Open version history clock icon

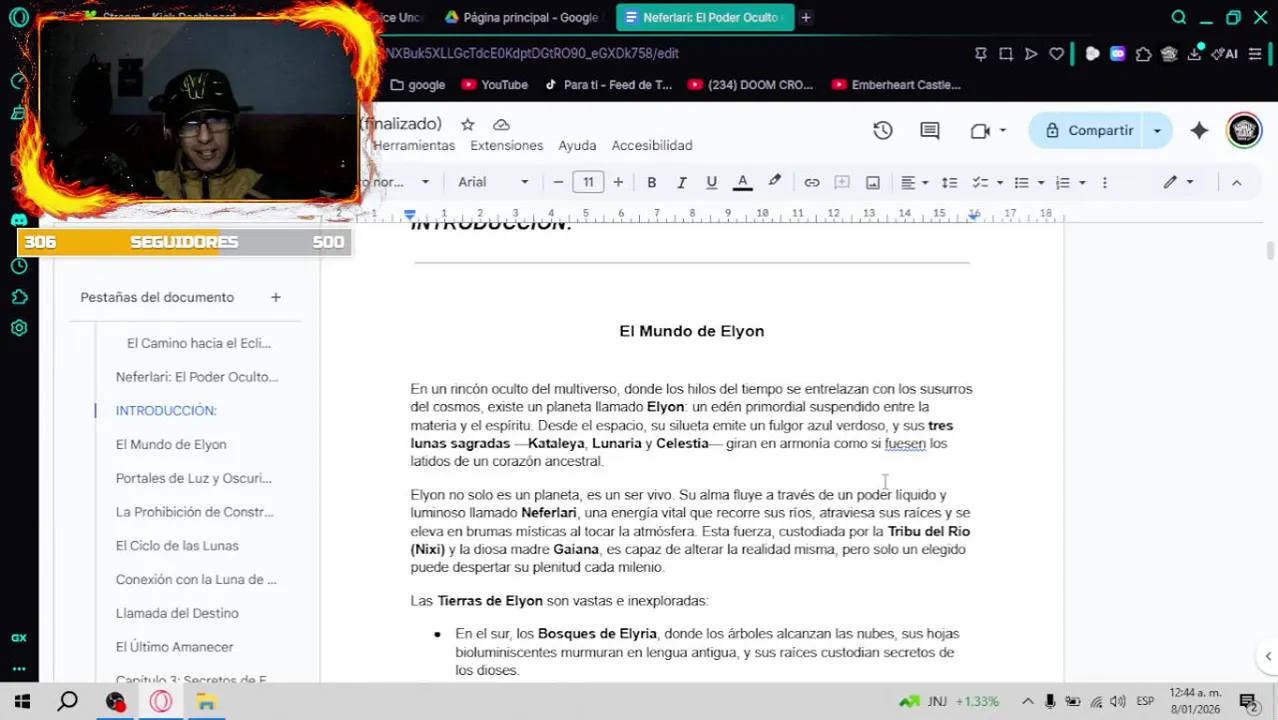(882, 130)
